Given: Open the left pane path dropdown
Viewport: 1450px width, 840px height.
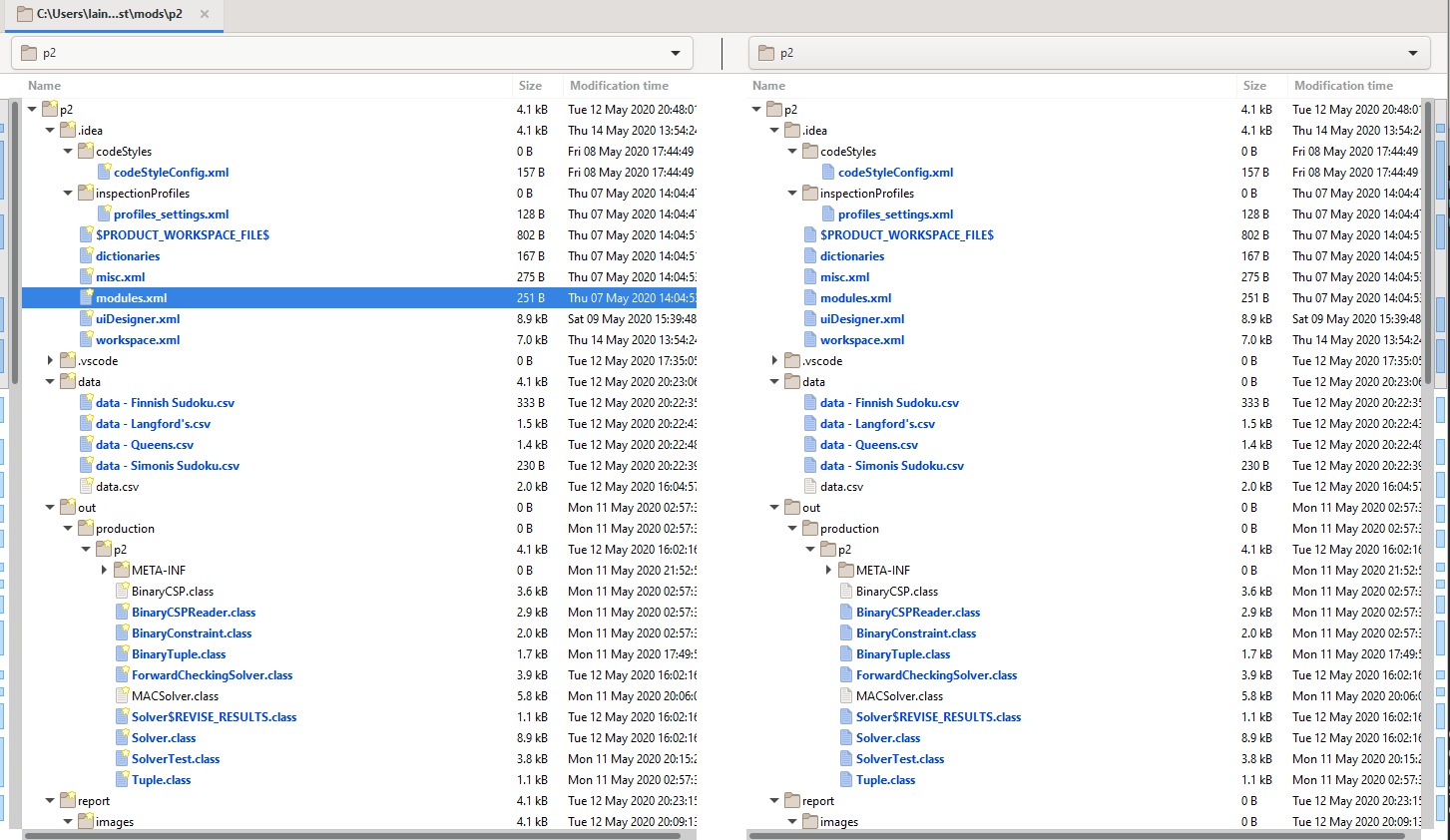Looking at the screenshot, I should (x=676, y=52).
